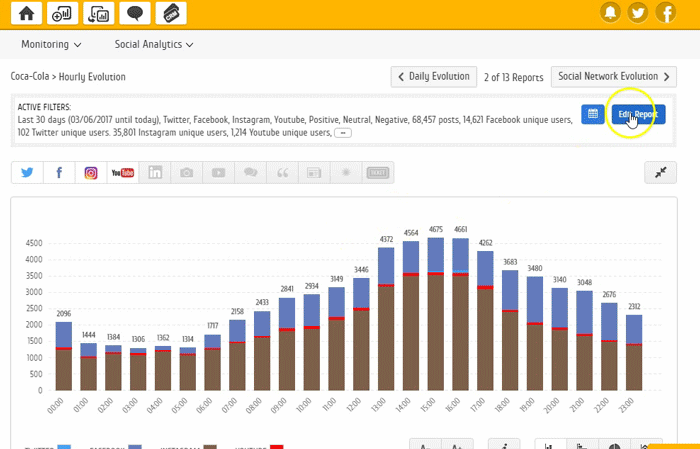Go to previous report Daily Evolution
Image resolution: width=700 pixels, height=449 pixels.
432,76
